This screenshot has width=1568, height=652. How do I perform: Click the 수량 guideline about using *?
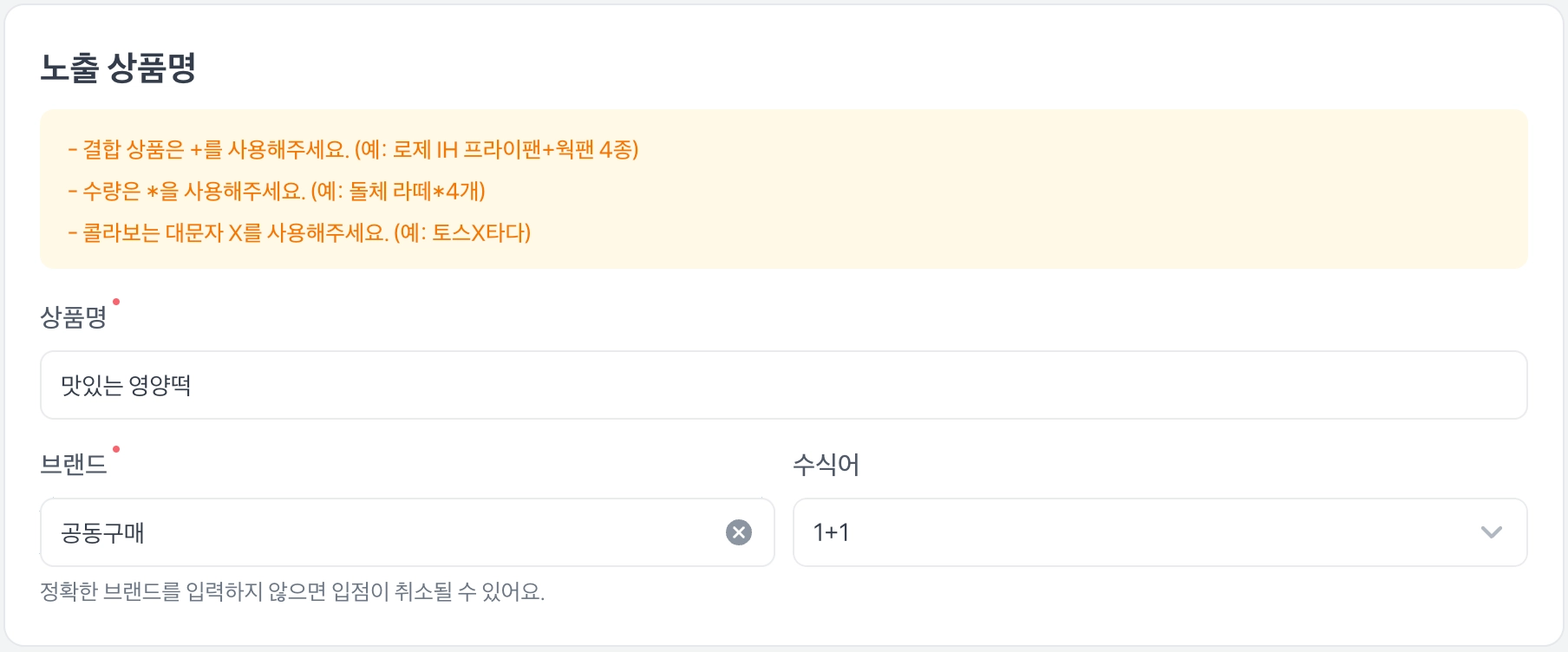point(277,191)
